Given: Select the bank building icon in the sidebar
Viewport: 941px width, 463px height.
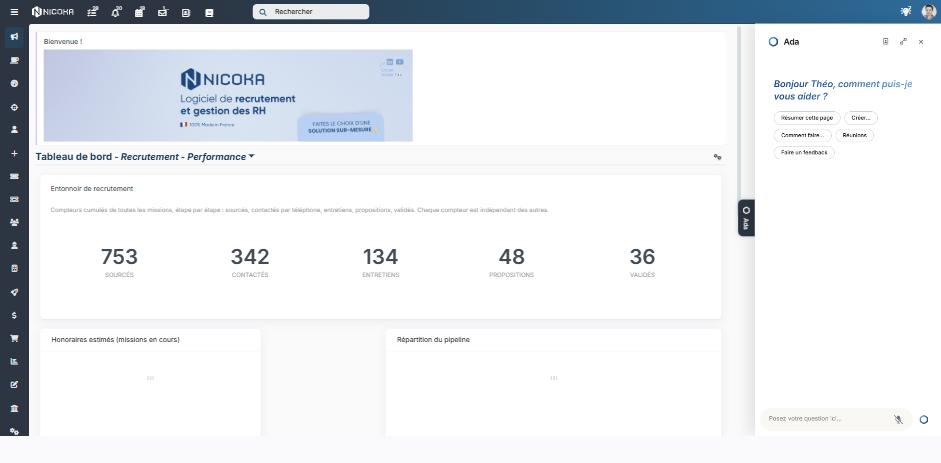Looking at the screenshot, I should (14, 408).
